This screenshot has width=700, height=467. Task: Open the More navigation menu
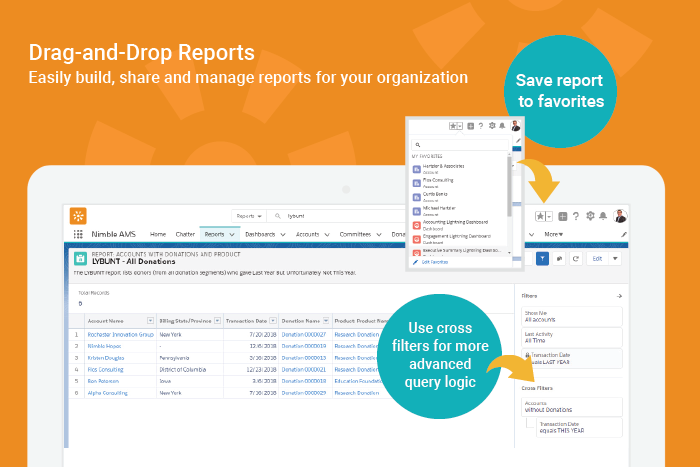click(x=554, y=234)
